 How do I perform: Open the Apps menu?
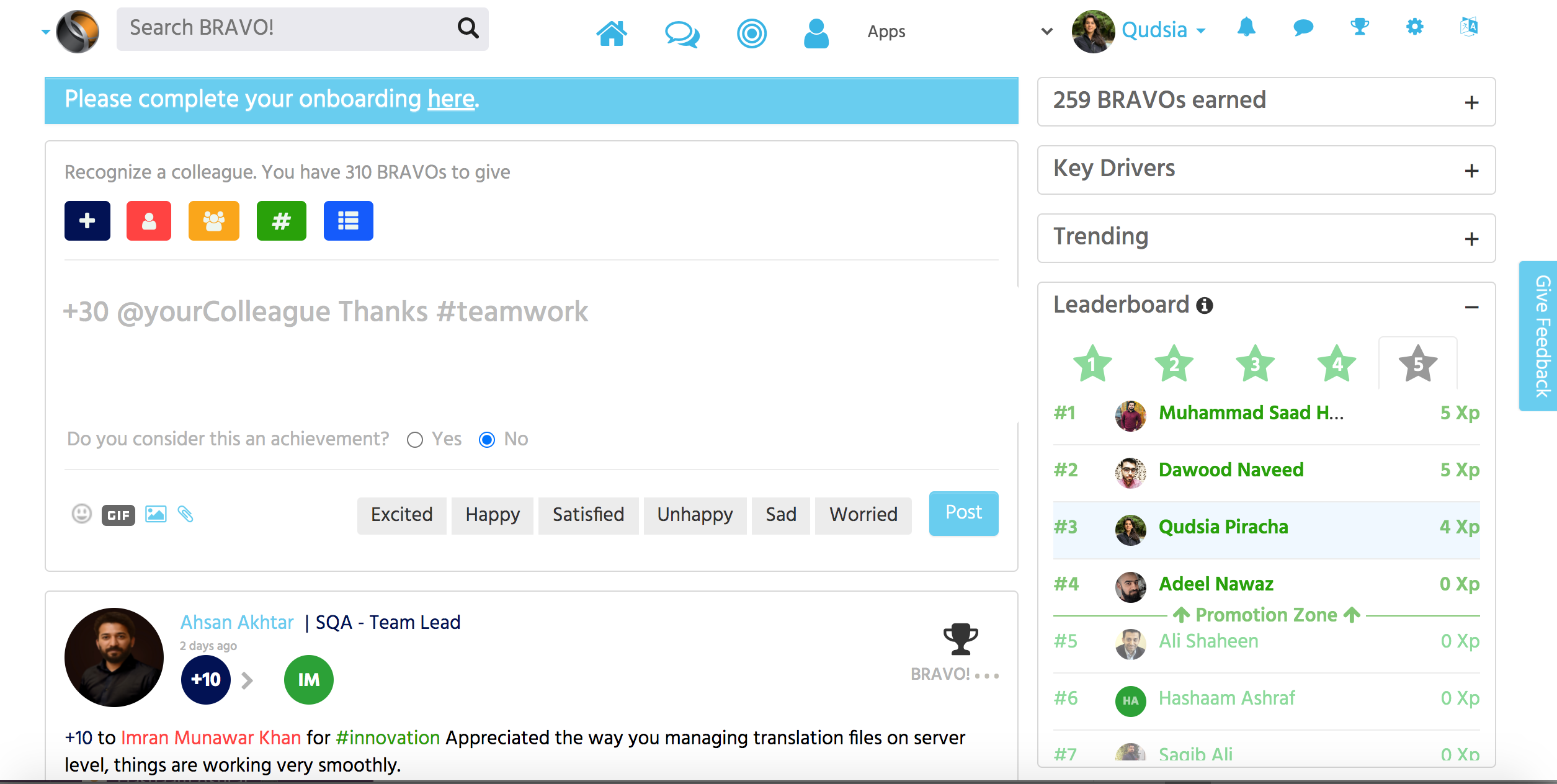click(x=886, y=32)
